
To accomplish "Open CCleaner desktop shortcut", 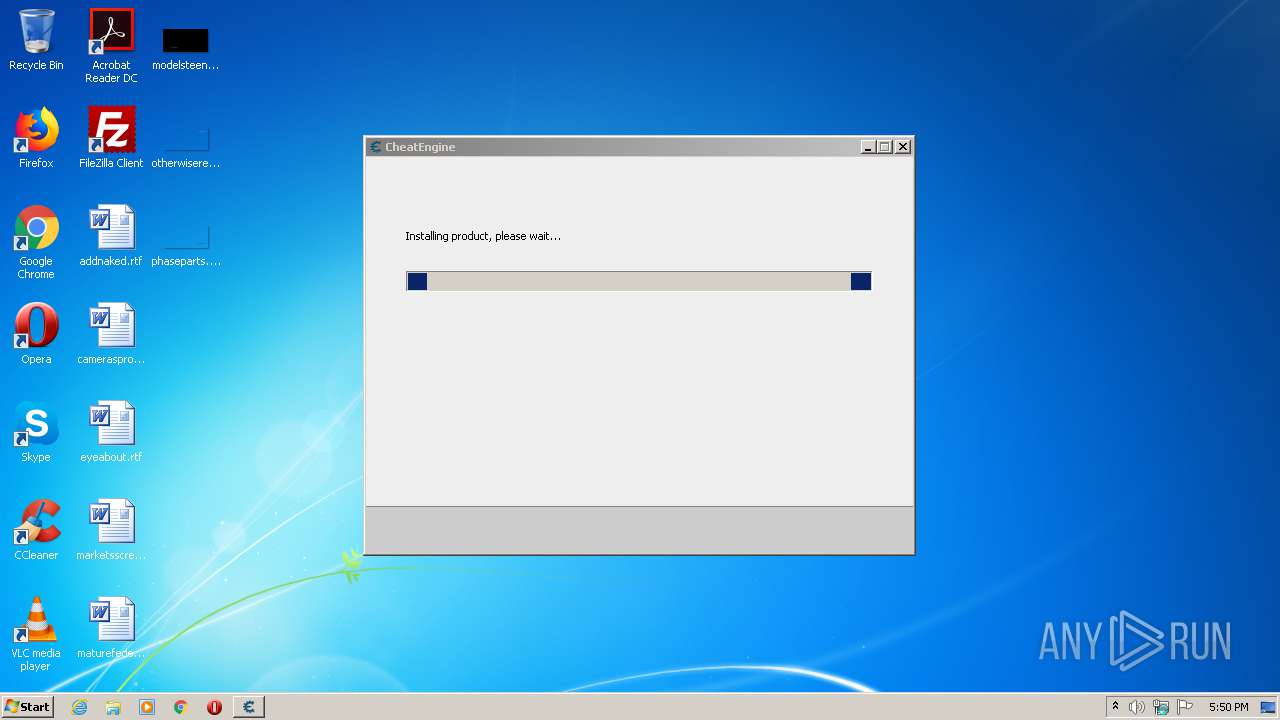I will point(36,530).
